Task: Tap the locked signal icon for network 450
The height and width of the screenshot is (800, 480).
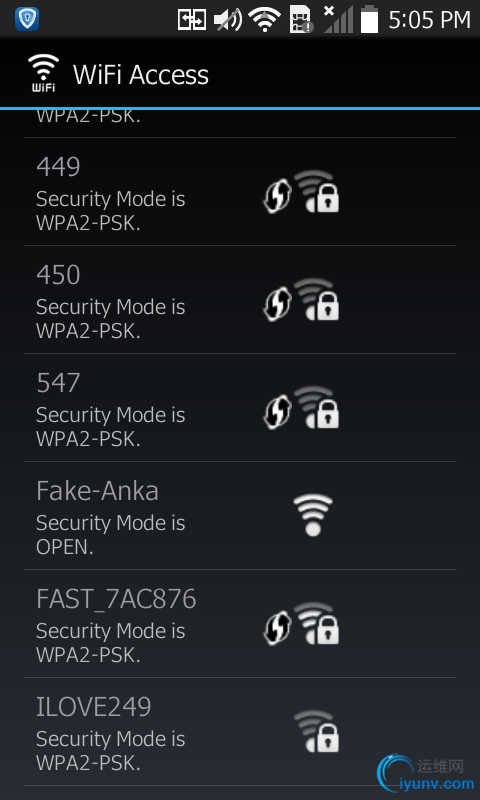Action: tap(317, 299)
